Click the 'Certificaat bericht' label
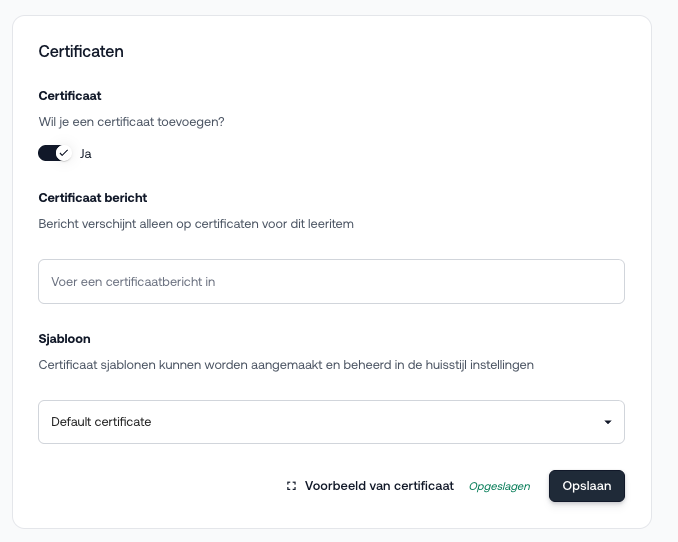Viewport: 678px width, 542px height. [x=93, y=198]
